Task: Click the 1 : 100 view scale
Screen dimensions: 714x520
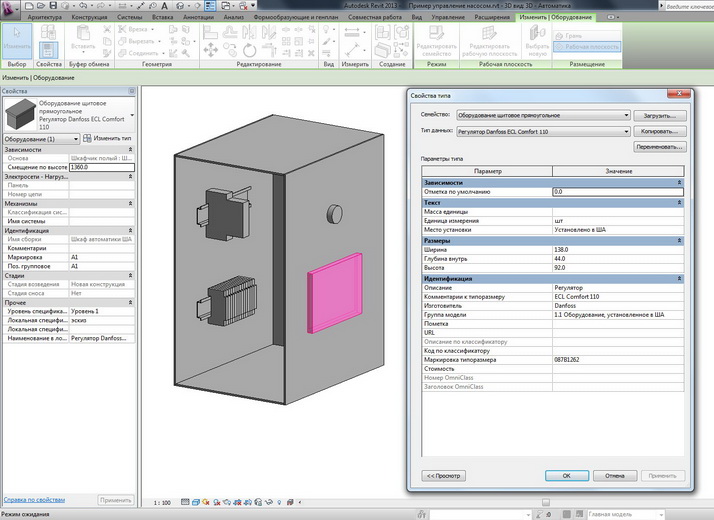Action: [x=162, y=503]
